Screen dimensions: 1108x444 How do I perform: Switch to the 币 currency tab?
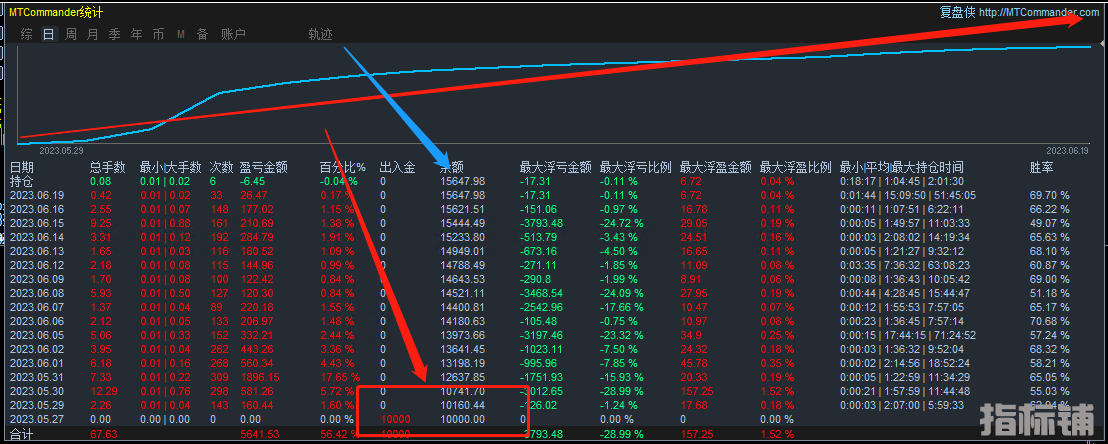(158, 34)
